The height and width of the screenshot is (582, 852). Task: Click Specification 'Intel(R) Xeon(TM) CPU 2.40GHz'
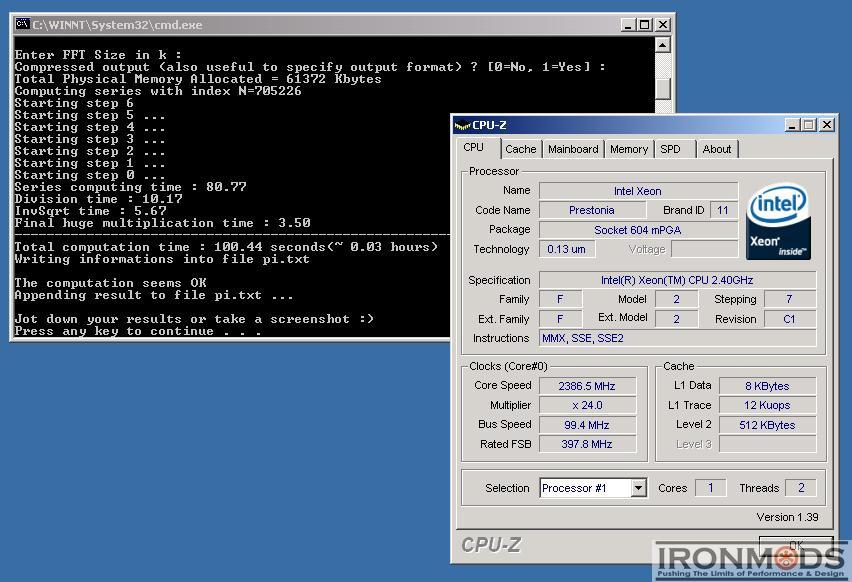[x=677, y=280]
